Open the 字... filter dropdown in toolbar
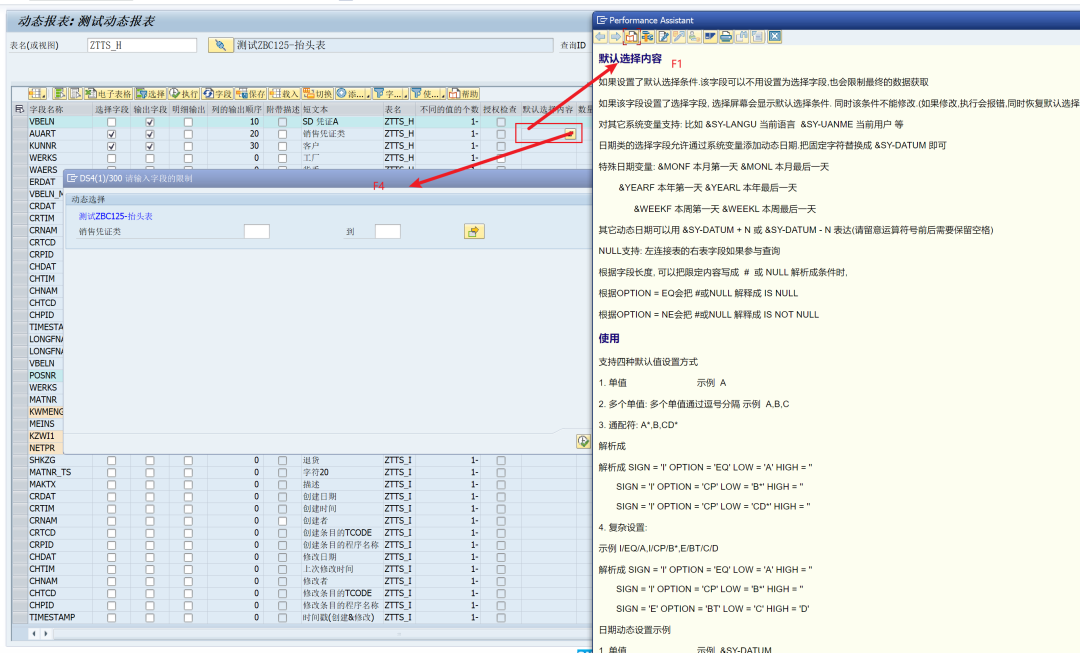1080x653 pixels. [x=391, y=94]
